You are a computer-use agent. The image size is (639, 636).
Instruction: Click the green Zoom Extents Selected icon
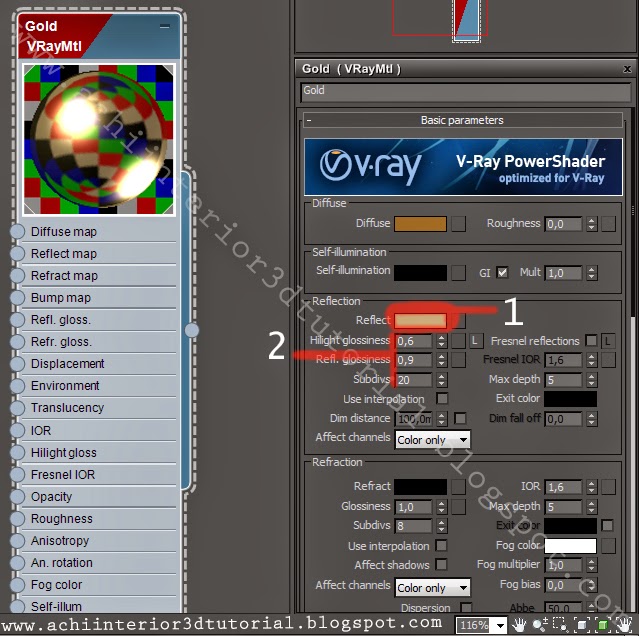(x=603, y=625)
